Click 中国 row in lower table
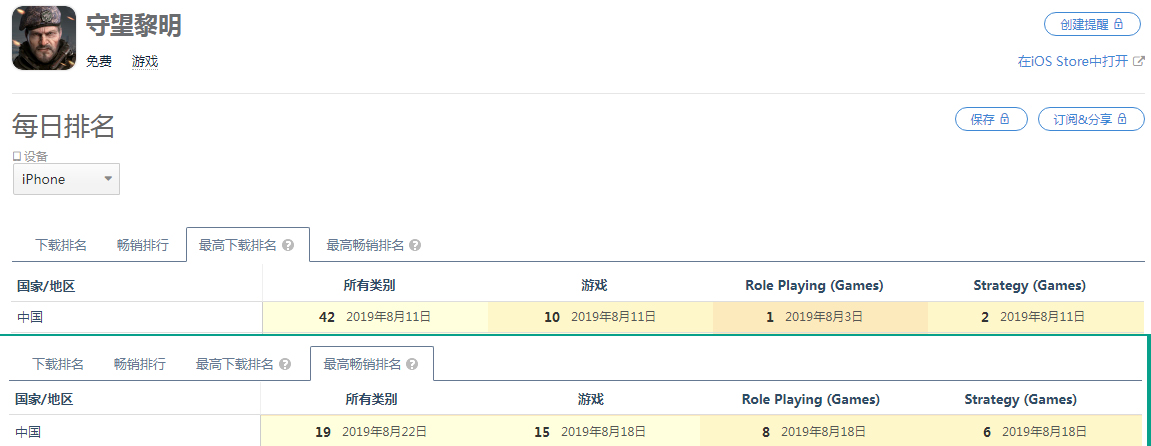Screen dimensions: 1151x446 pyautogui.click(x=578, y=432)
